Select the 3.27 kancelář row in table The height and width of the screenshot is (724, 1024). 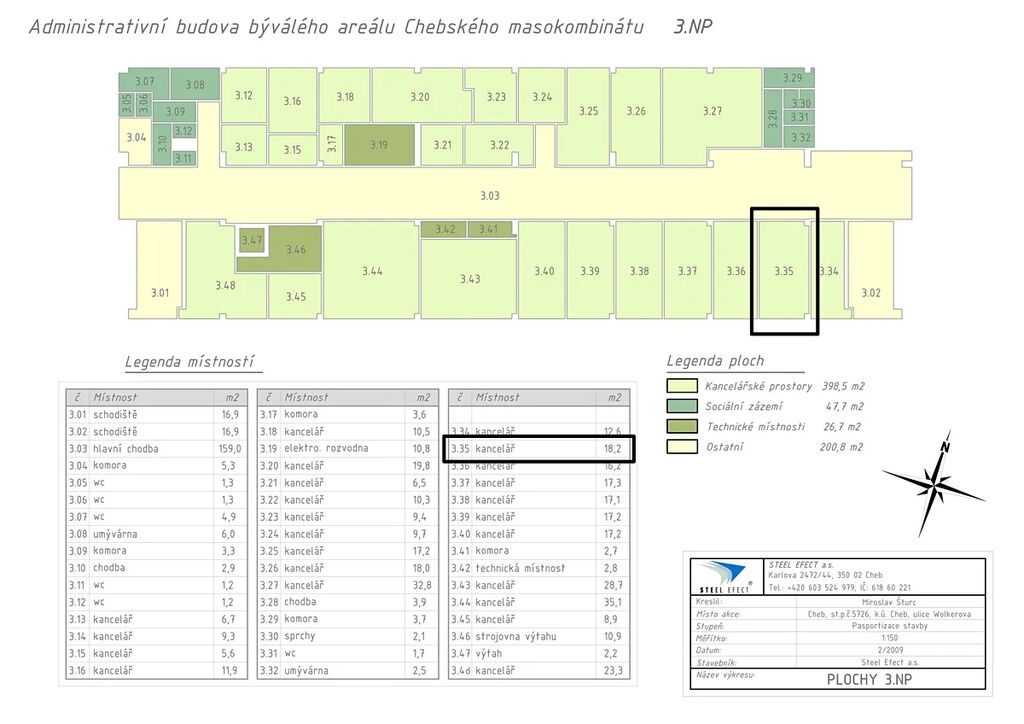point(347,585)
